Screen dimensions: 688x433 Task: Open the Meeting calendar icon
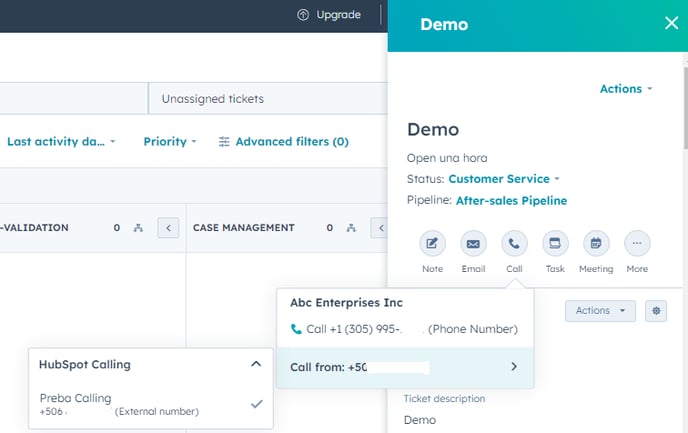pos(596,243)
